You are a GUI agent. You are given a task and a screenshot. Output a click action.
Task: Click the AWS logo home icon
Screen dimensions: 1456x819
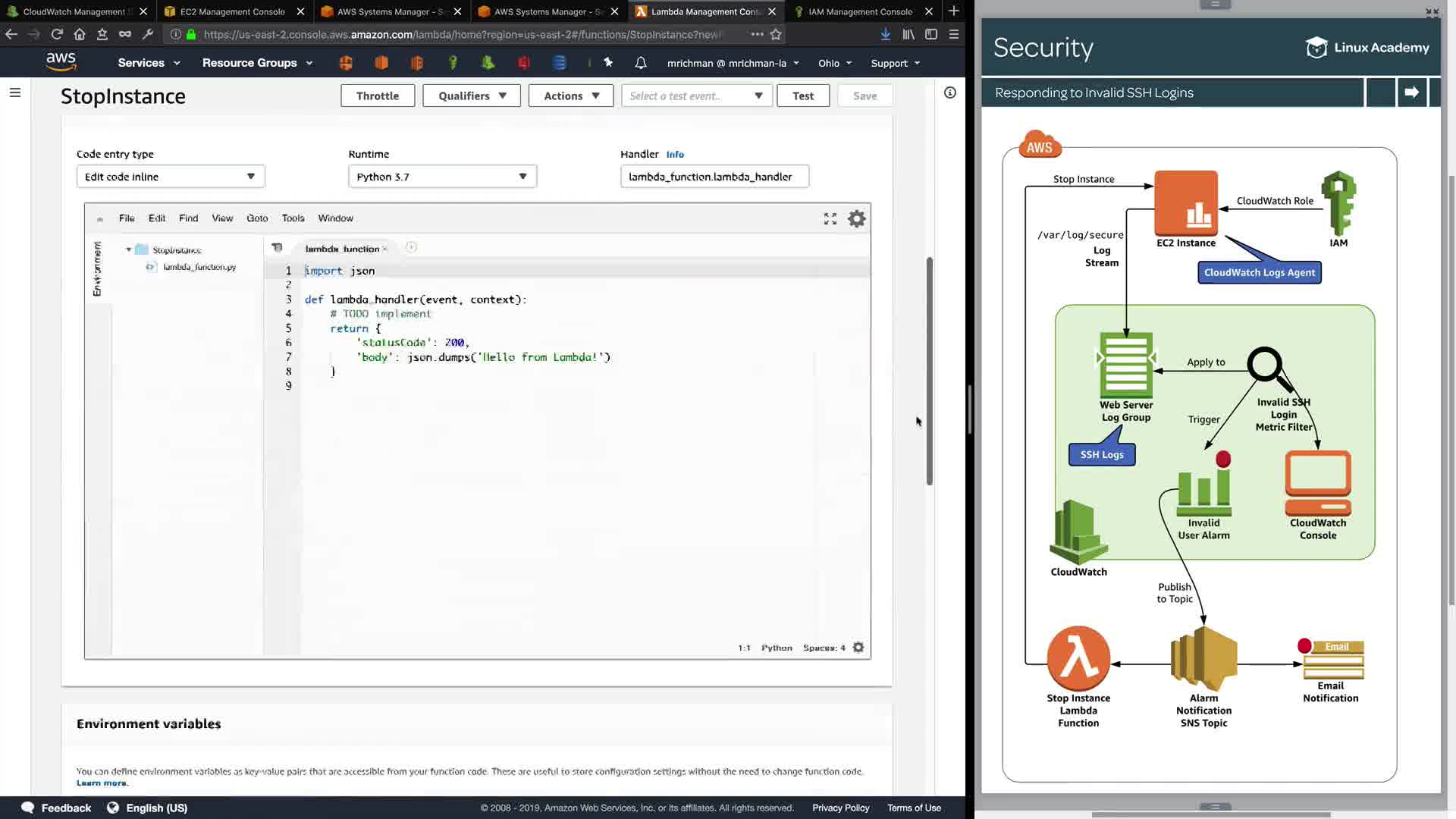pyautogui.click(x=61, y=62)
